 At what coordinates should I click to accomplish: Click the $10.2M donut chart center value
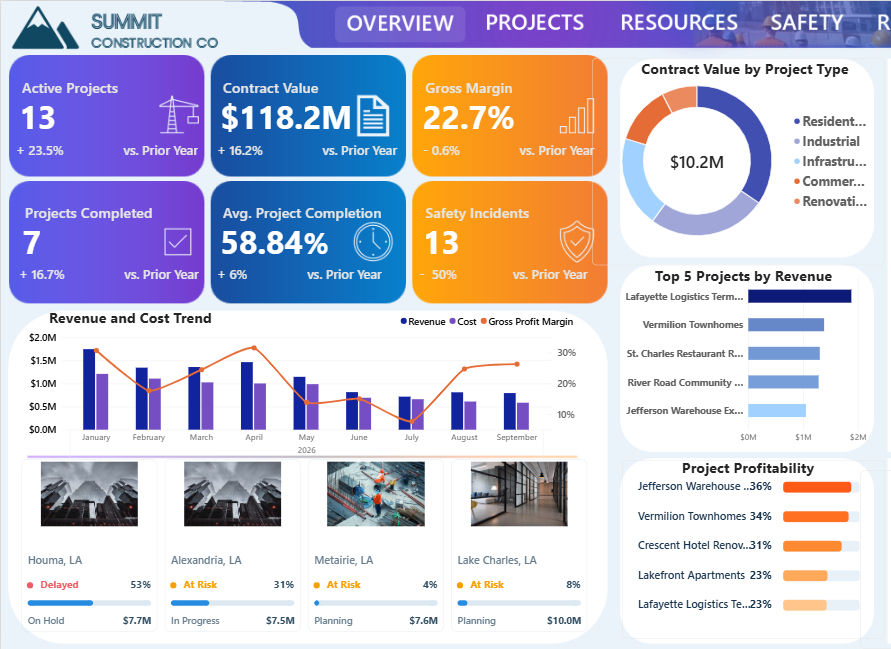[697, 163]
